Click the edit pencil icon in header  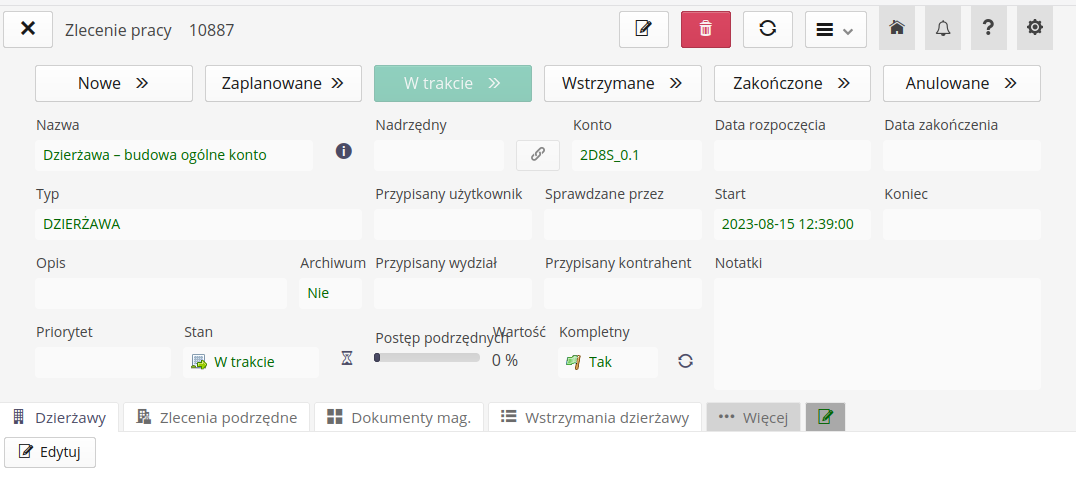[644, 29]
